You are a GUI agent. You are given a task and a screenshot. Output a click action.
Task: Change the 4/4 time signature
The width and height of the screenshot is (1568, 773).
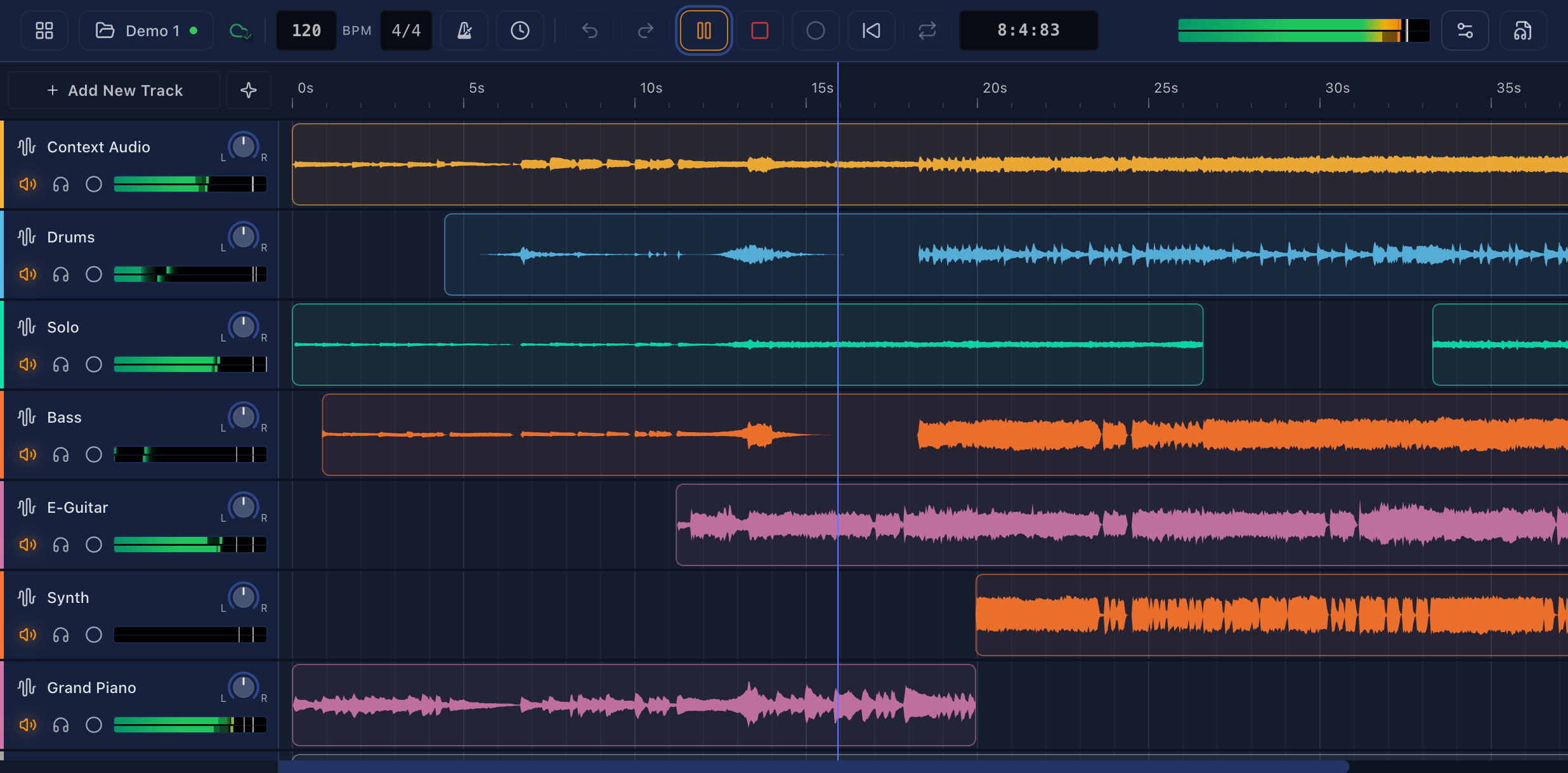tap(405, 30)
